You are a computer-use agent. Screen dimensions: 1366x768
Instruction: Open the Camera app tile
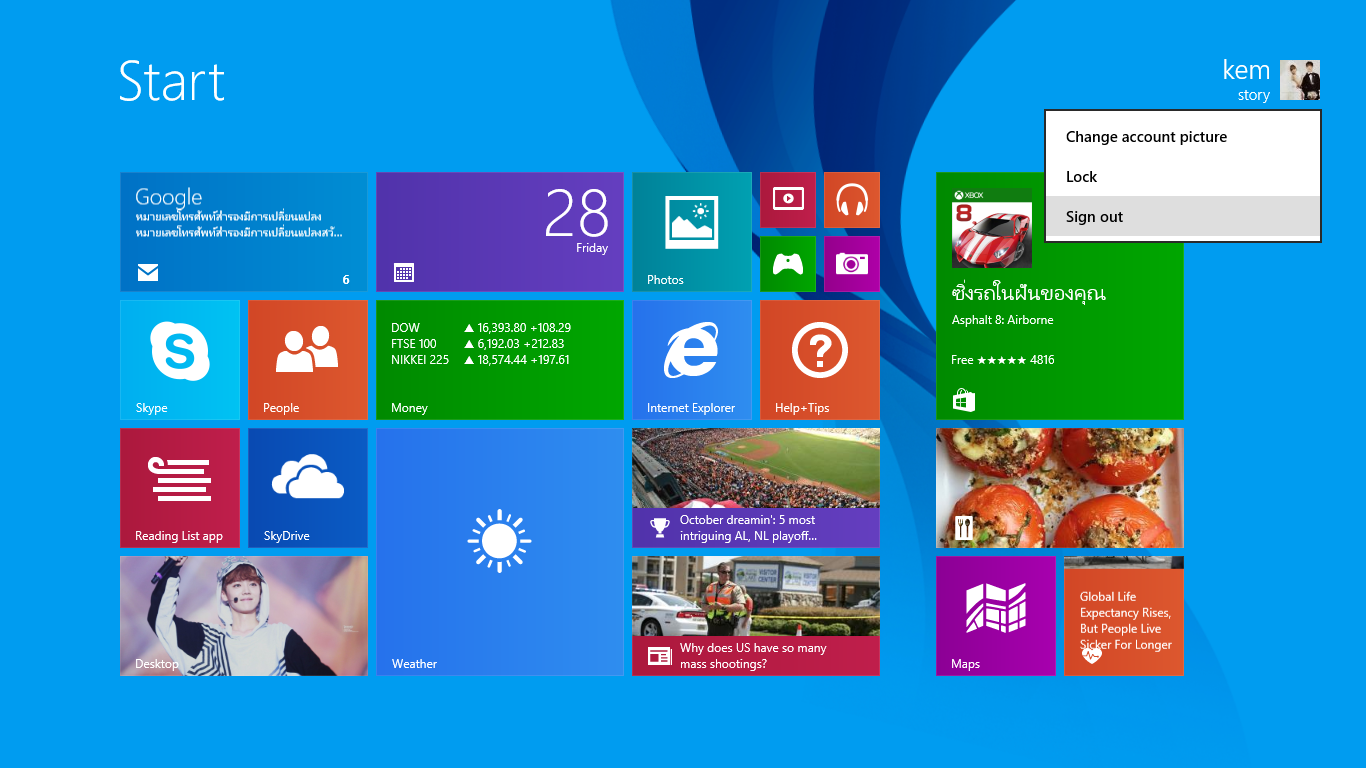tap(852, 264)
